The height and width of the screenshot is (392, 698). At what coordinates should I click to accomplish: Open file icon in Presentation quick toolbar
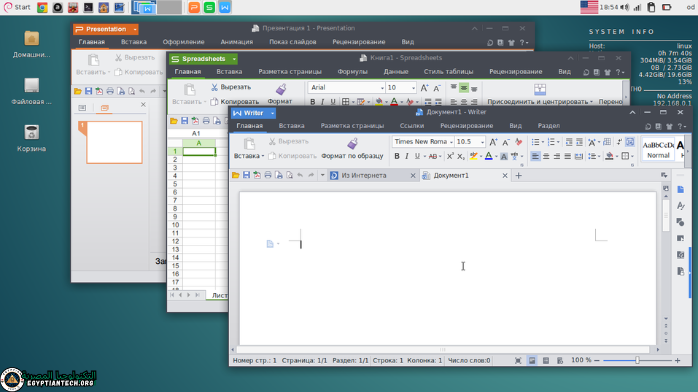pyautogui.click(x=77, y=91)
